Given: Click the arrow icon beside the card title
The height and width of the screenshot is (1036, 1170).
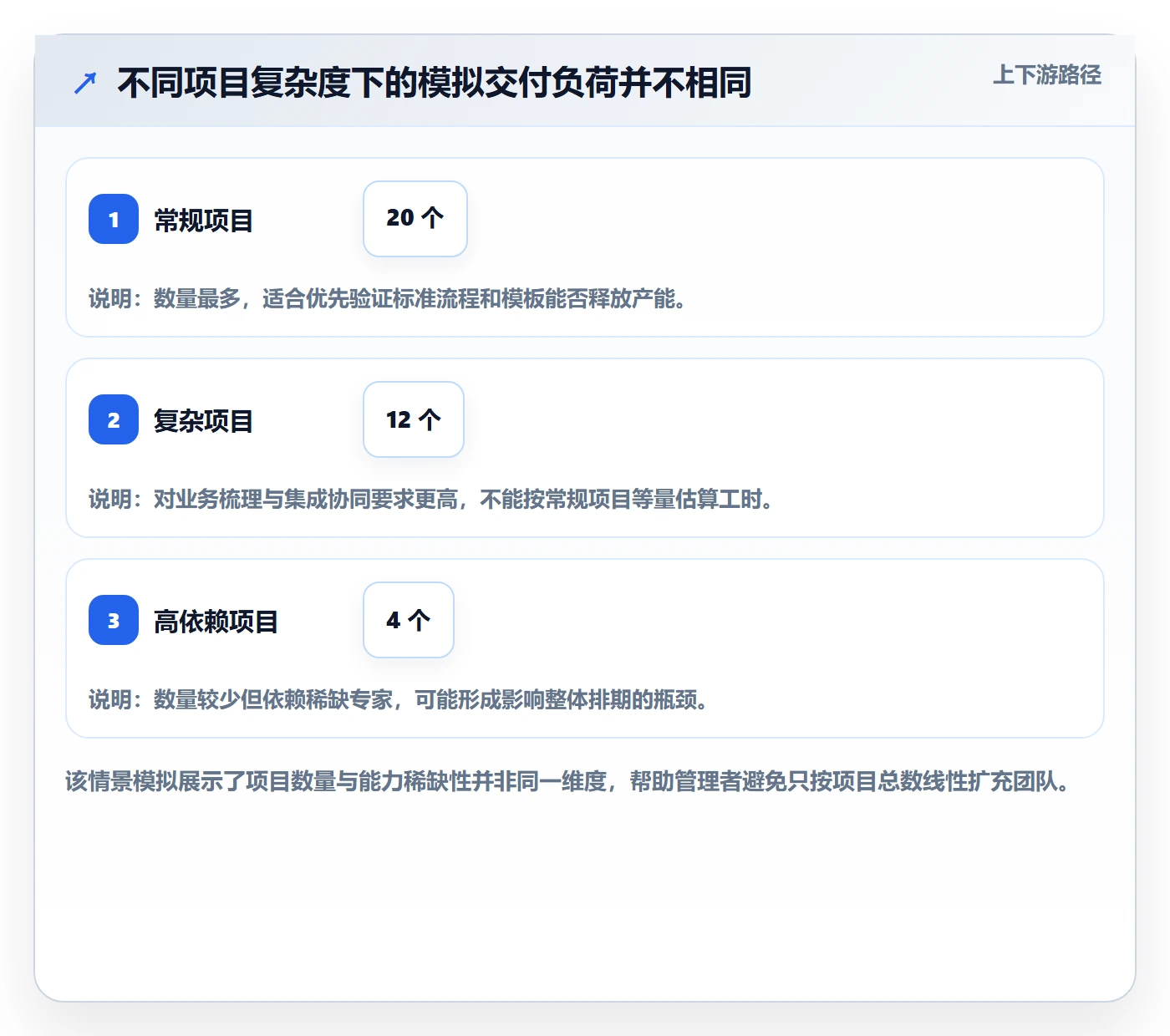Looking at the screenshot, I should 85,83.
